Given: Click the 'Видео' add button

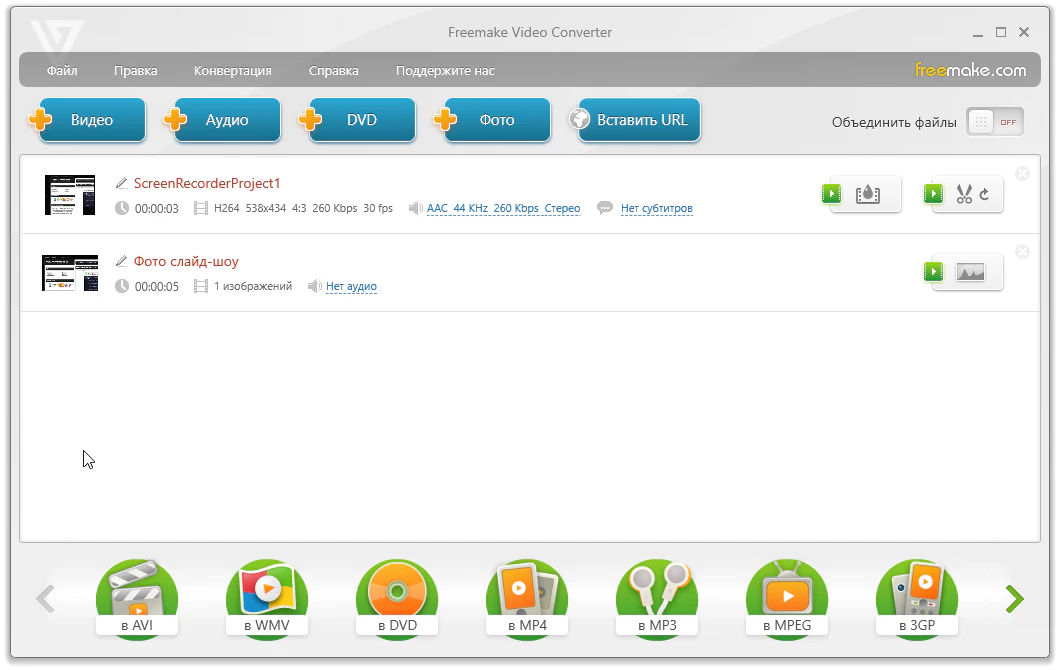Looking at the screenshot, I should (88, 120).
